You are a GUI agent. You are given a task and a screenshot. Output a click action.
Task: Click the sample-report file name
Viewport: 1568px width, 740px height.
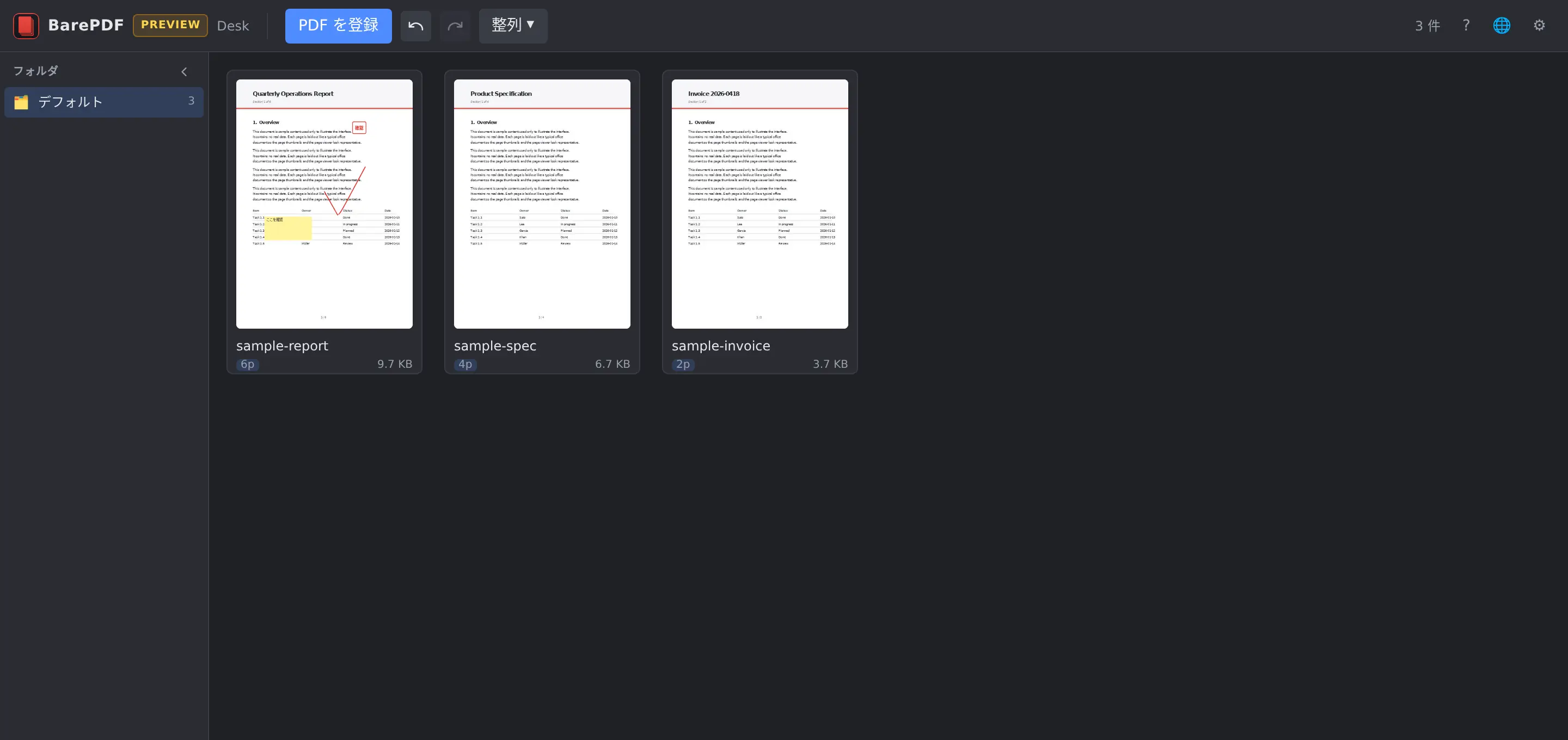(x=282, y=346)
